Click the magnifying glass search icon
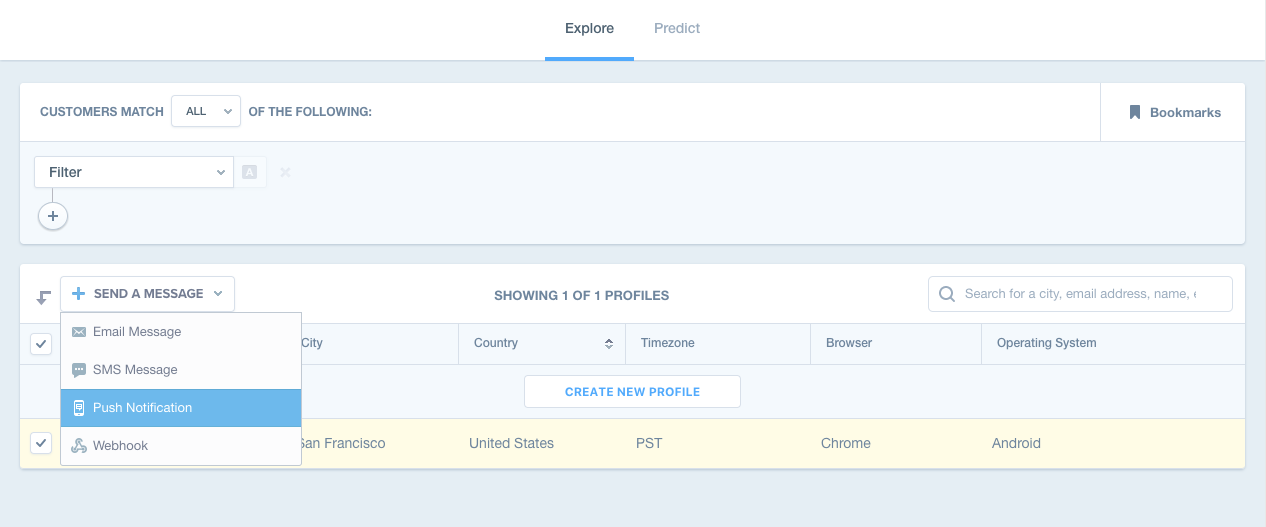 (x=946, y=294)
